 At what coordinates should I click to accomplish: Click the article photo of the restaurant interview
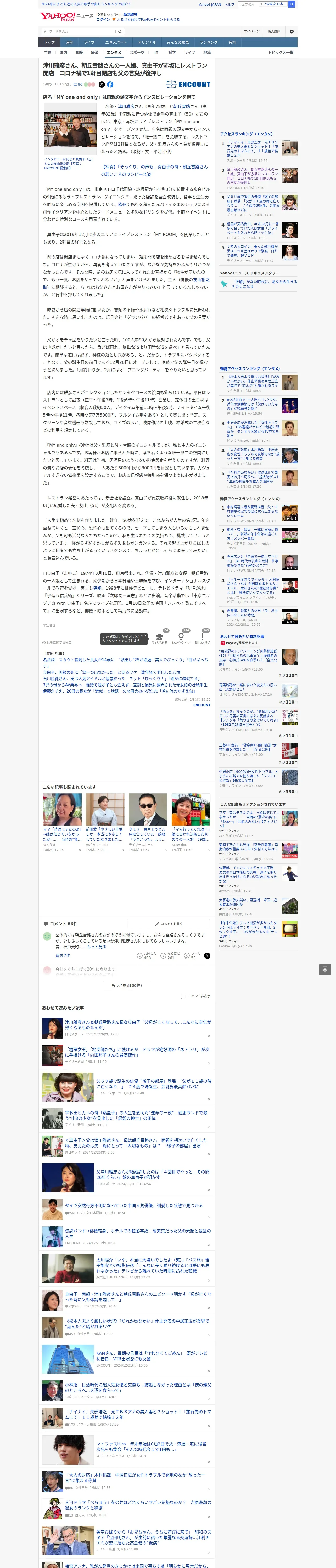(70, 130)
